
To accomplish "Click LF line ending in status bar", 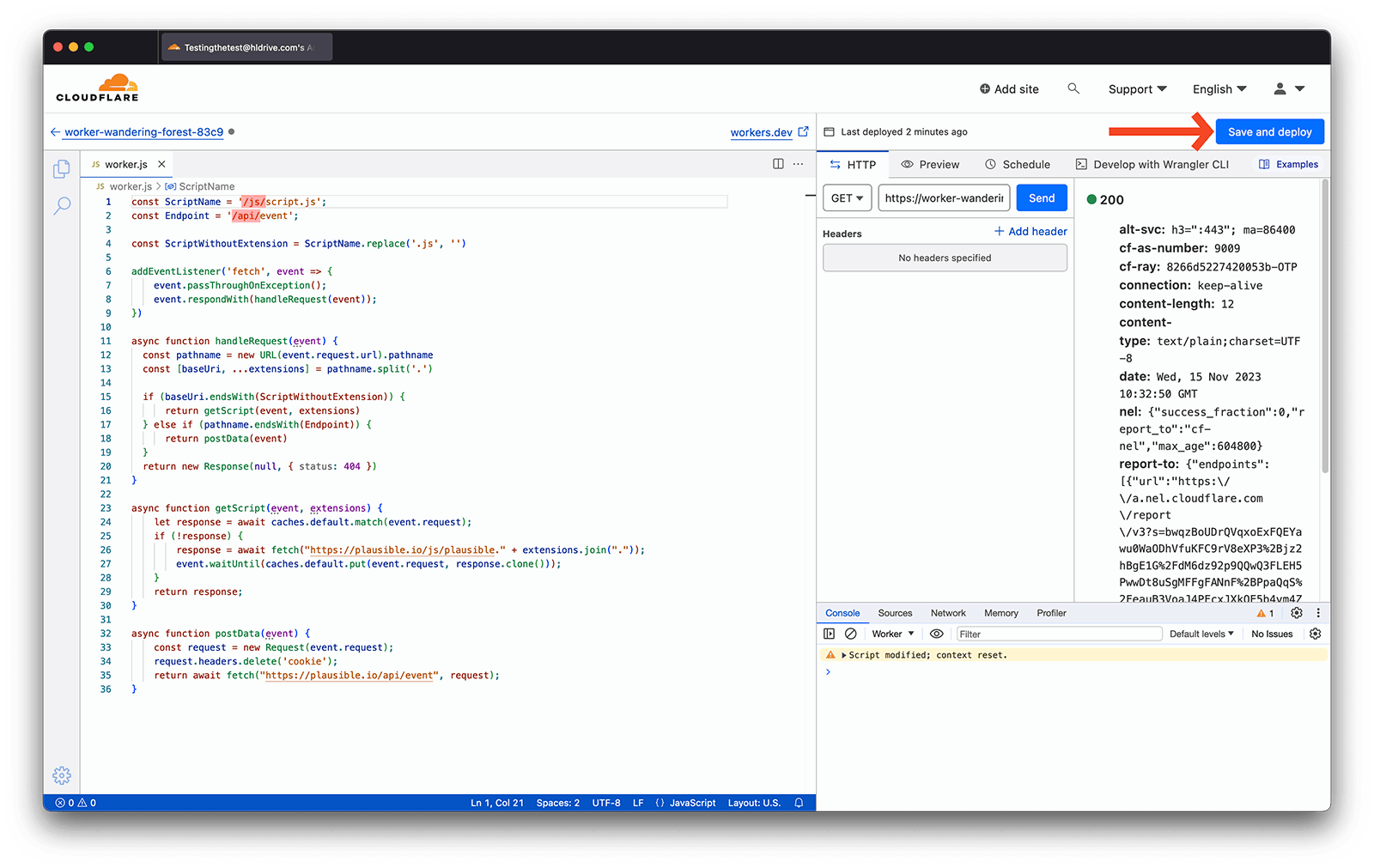I will 638,803.
